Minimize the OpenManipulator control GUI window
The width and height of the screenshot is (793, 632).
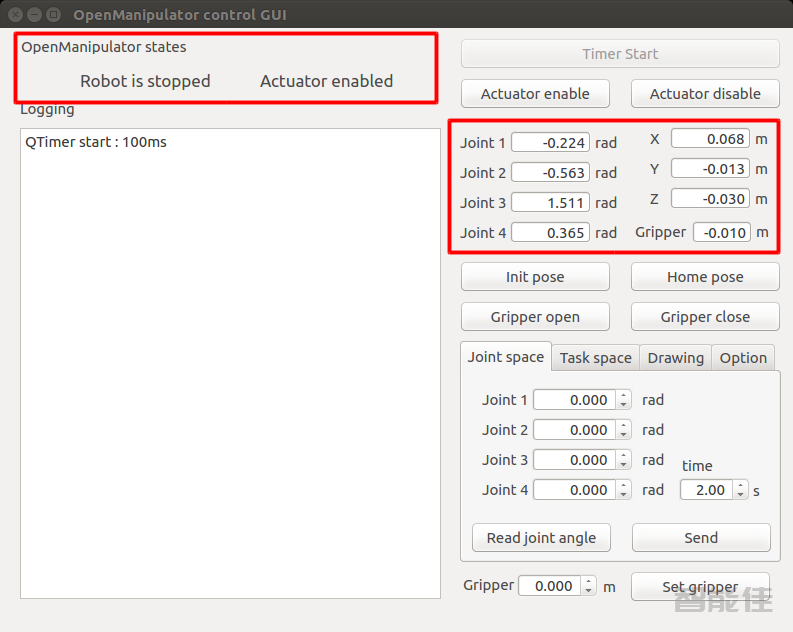[34, 15]
